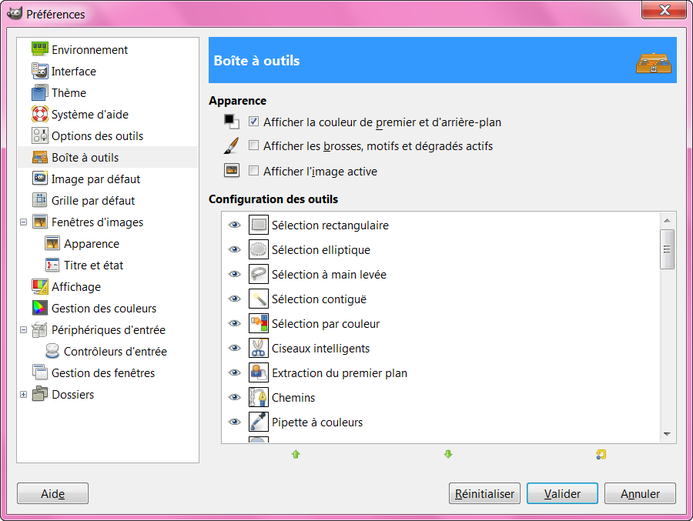
Task: Click the Aide button
Action: 53,493
